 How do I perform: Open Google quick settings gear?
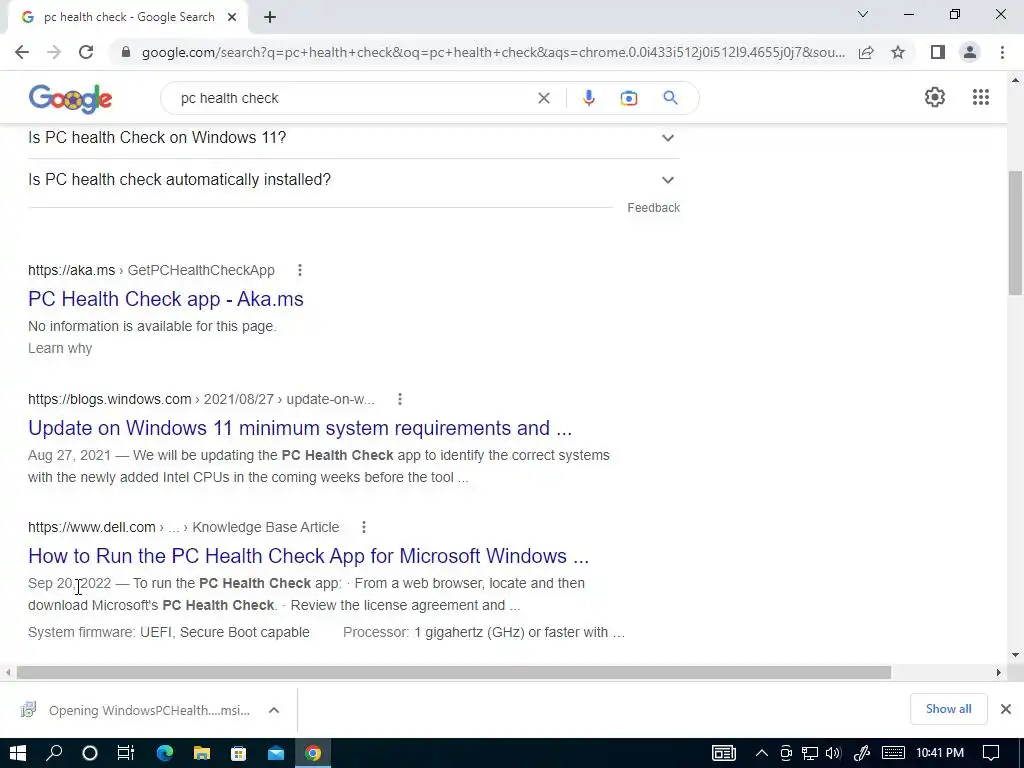935,97
